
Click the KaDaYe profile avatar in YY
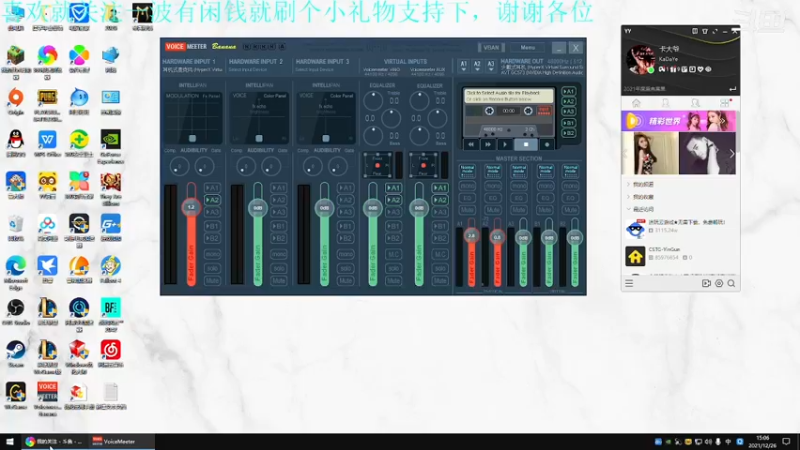pos(640,60)
